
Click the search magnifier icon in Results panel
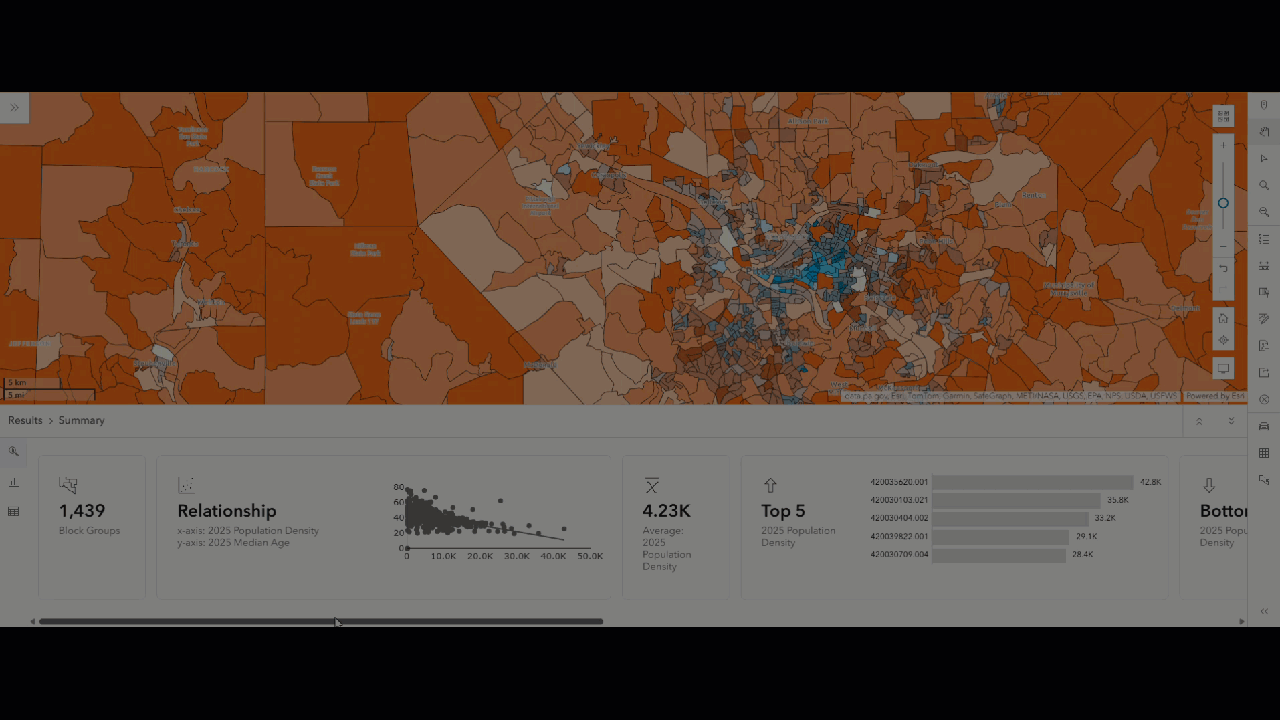click(x=14, y=451)
